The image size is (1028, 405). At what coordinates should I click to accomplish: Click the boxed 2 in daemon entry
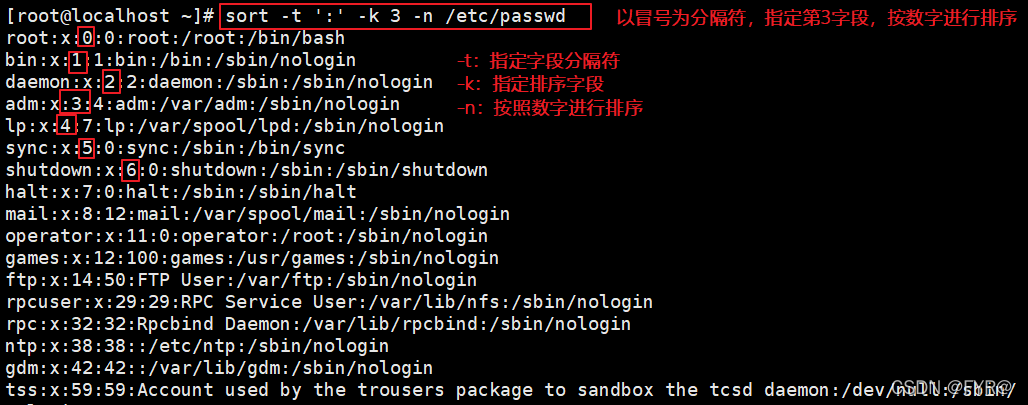click(111, 83)
